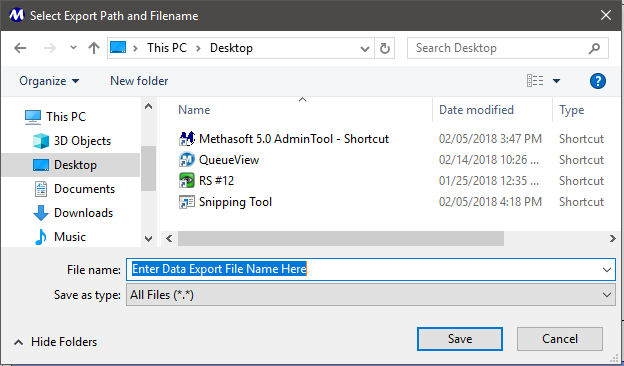Click the Cancel button
This screenshot has height=366, width=624.
(x=560, y=339)
